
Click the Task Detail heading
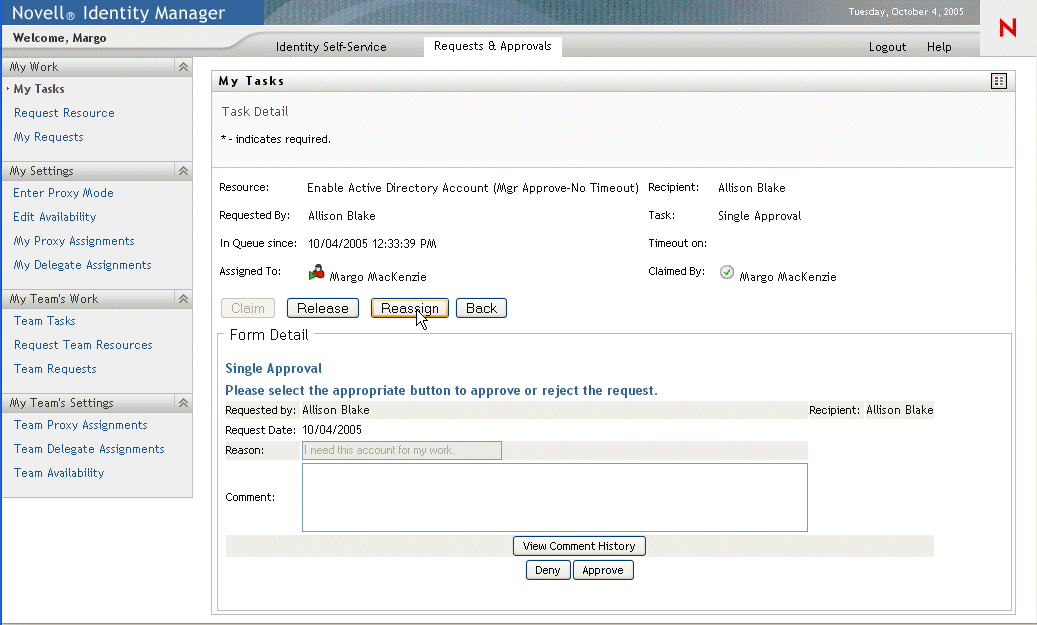pos(255,111)
